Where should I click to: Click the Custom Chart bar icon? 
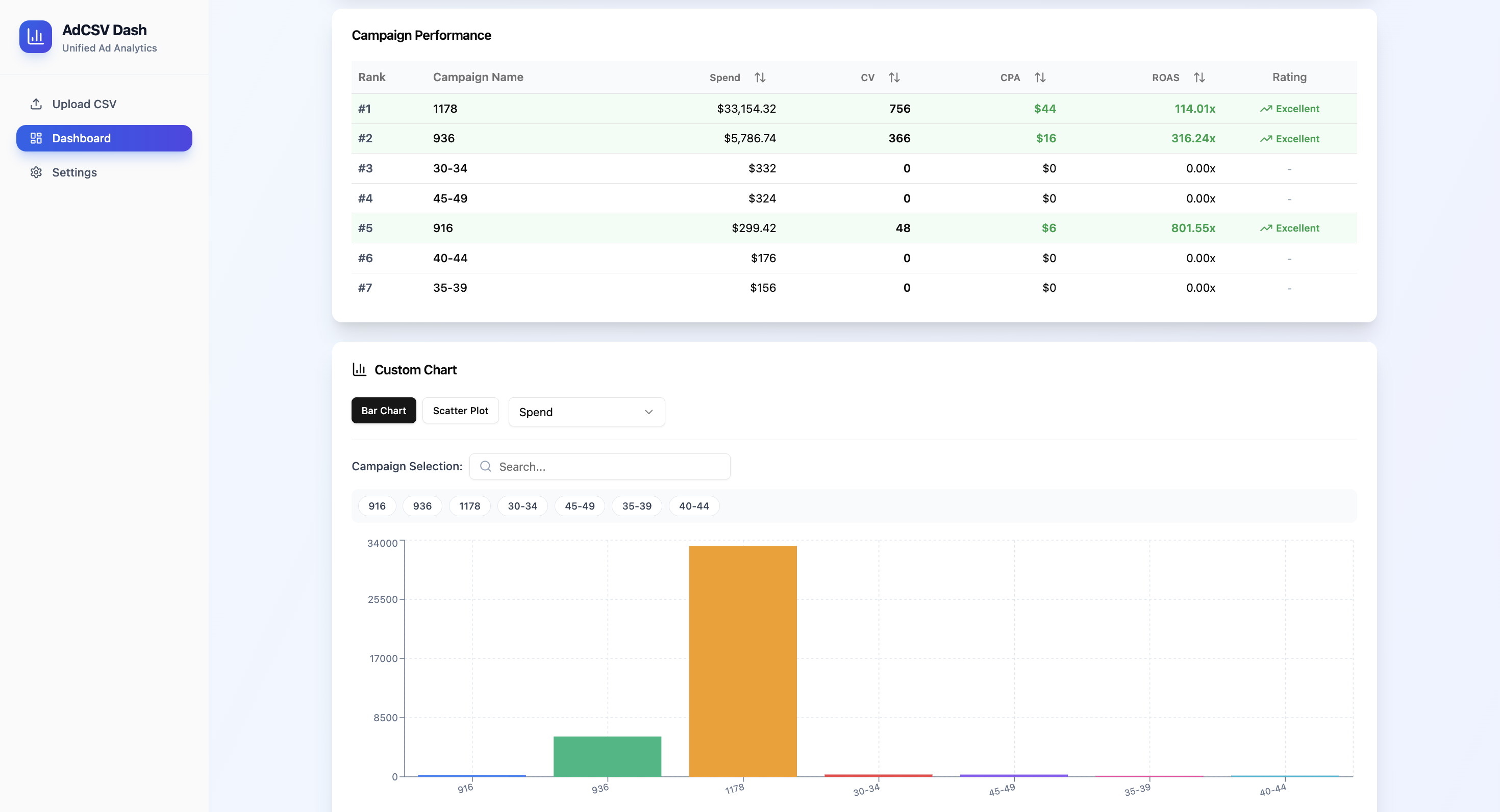359,369
